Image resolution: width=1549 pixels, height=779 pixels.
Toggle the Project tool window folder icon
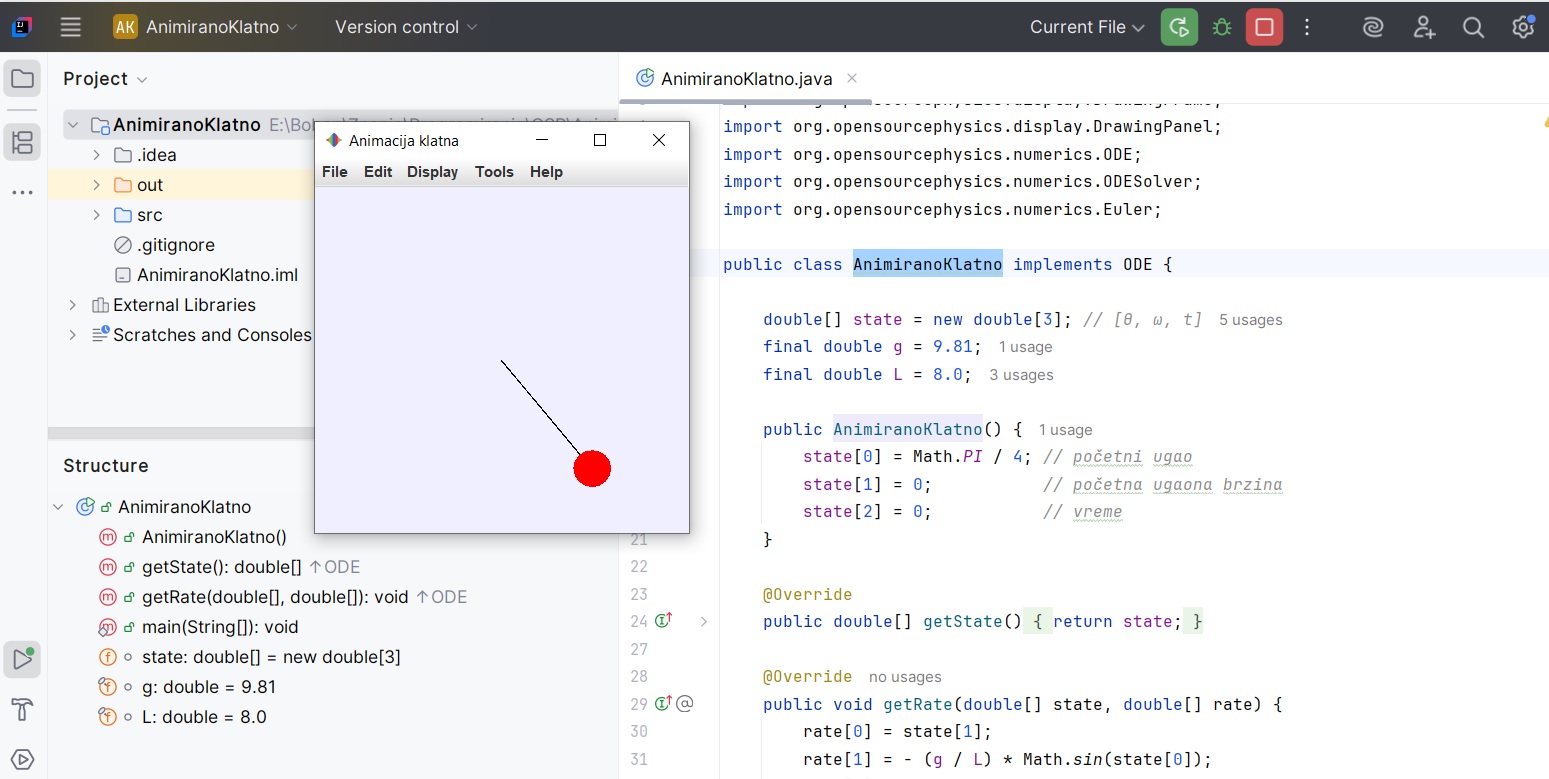tap(22, 79)
